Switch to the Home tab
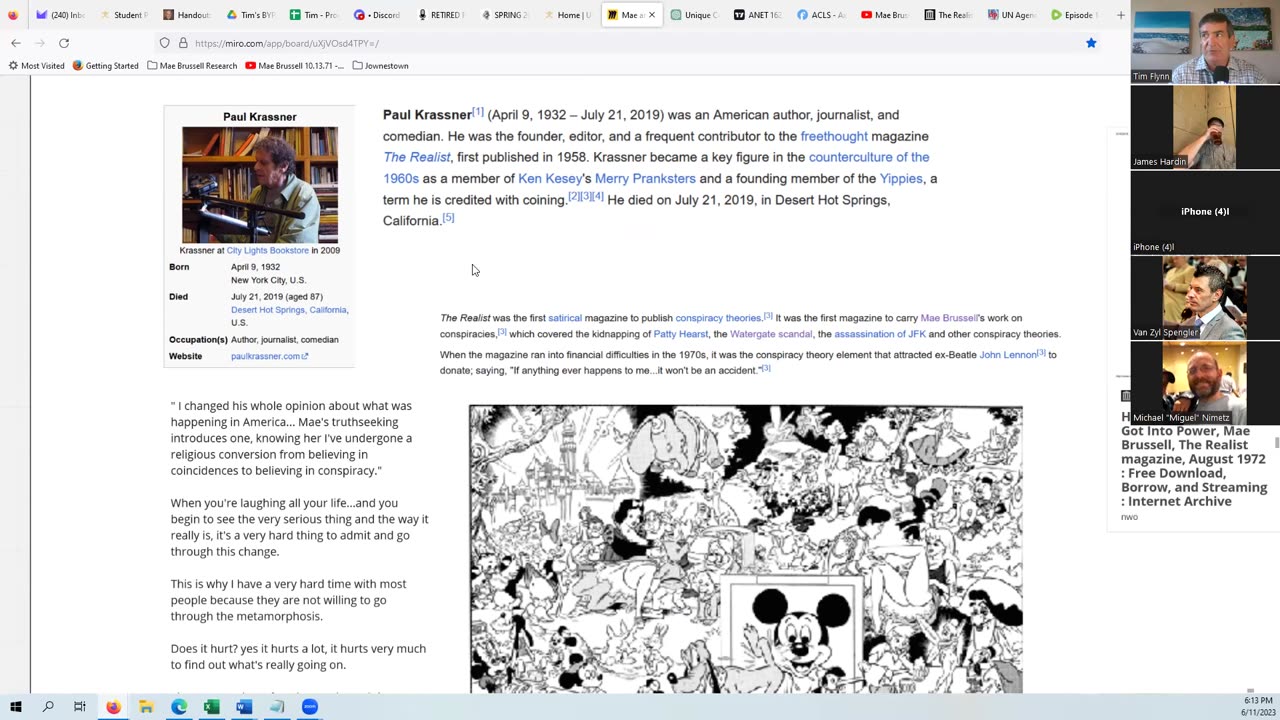Image resolution: width=1280 pixels, height=720 pixels. pos(567,15)
